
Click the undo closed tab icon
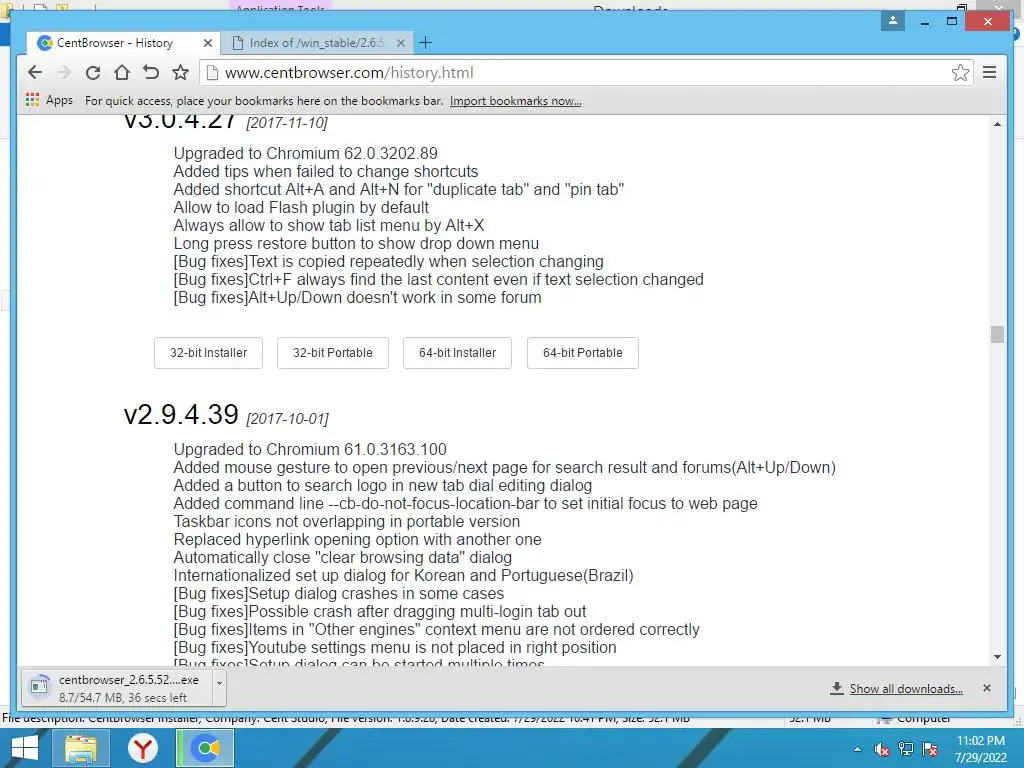click(x=151, y=72)
